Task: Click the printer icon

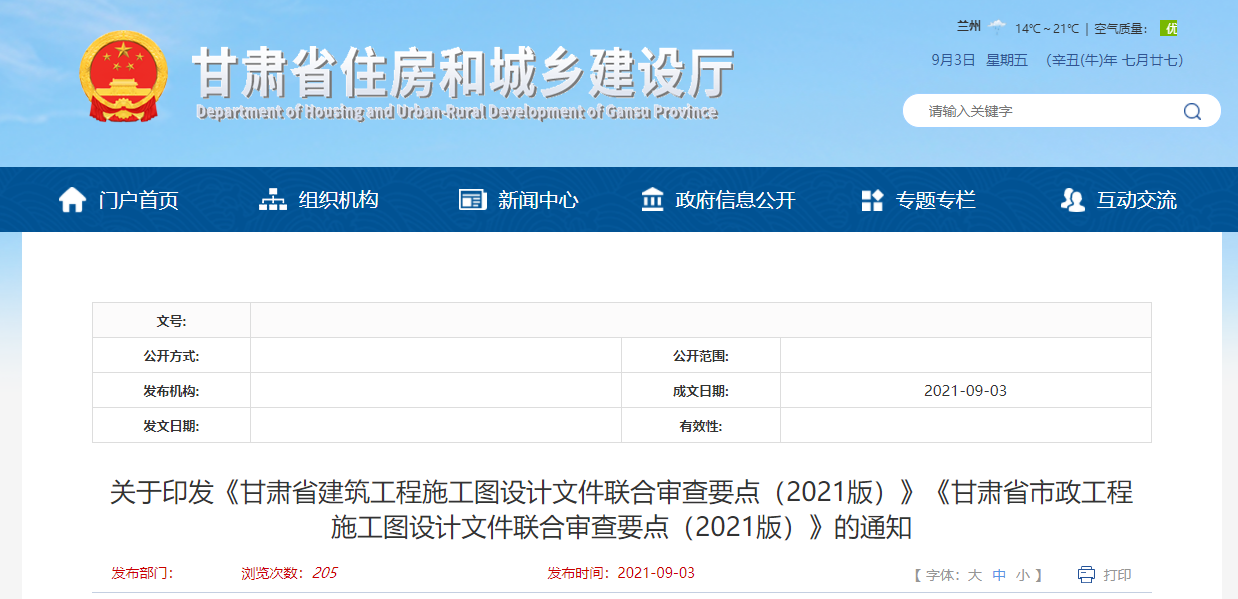Action: click(x=1086, y=574)
